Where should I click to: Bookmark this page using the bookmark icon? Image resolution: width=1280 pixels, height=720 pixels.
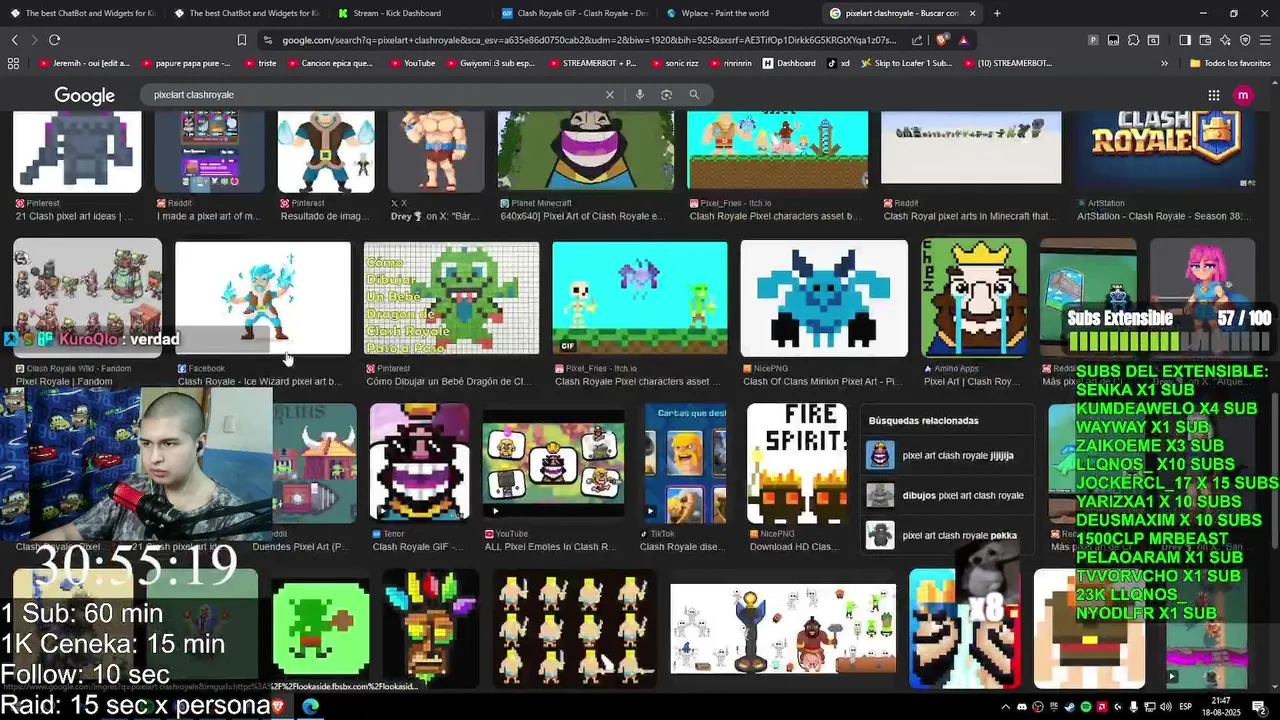point(241,40)
